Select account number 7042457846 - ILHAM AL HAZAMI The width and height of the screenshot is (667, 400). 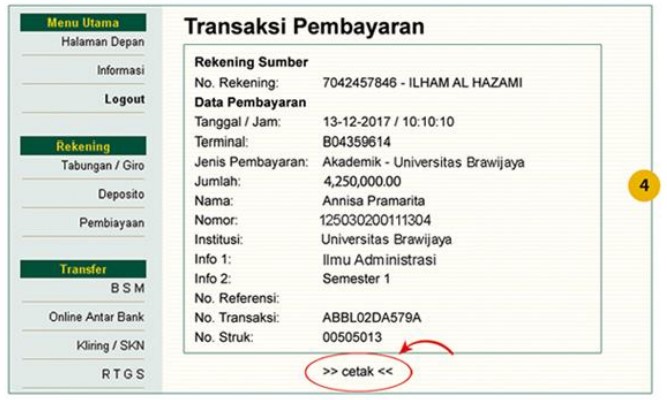(422, 83)
